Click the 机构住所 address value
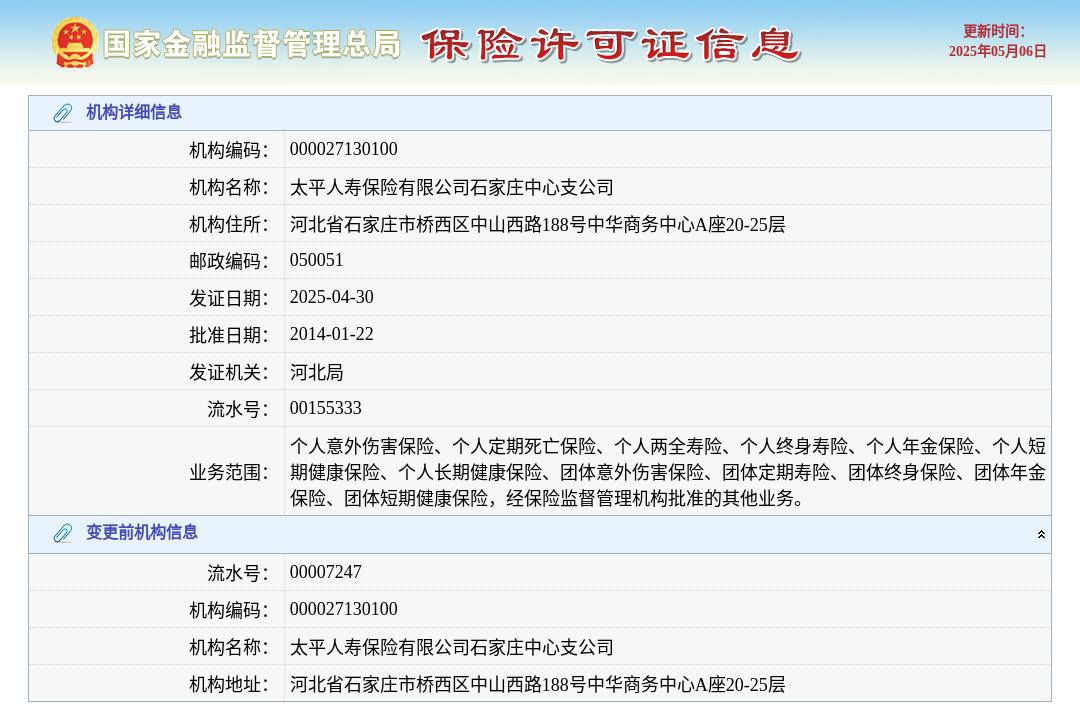Screen dimensions: 1080x716 point(537,224)
